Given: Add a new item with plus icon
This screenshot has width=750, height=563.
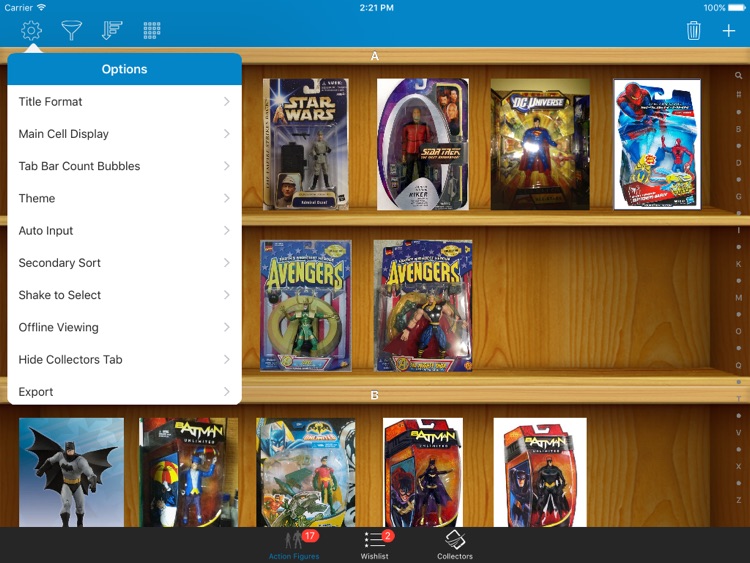Looking at the screenshot, I should pyautogui.click(x=728, y=31).
